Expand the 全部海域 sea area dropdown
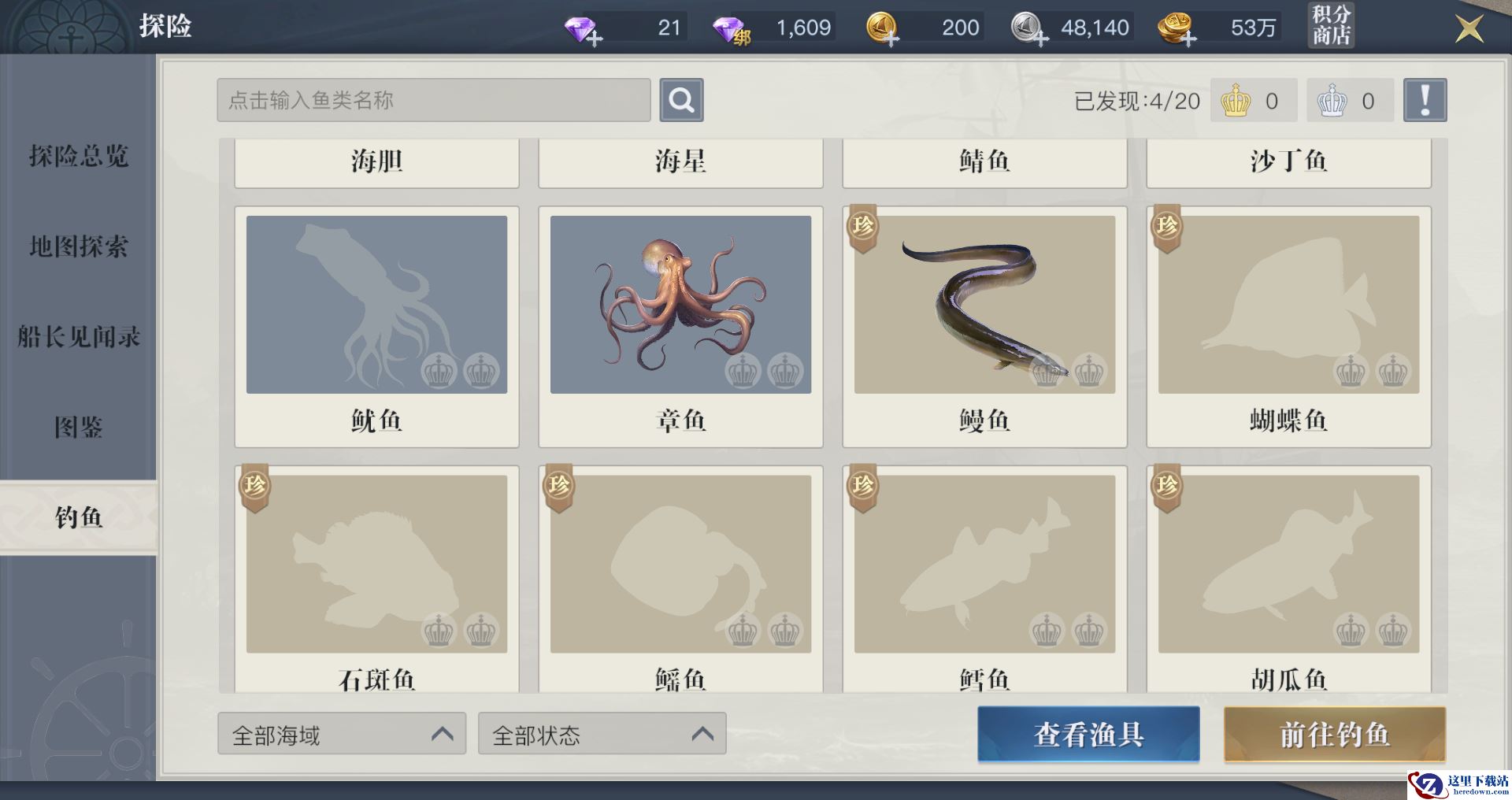This screenshot has width=1512, height=800. pos(342,734)
